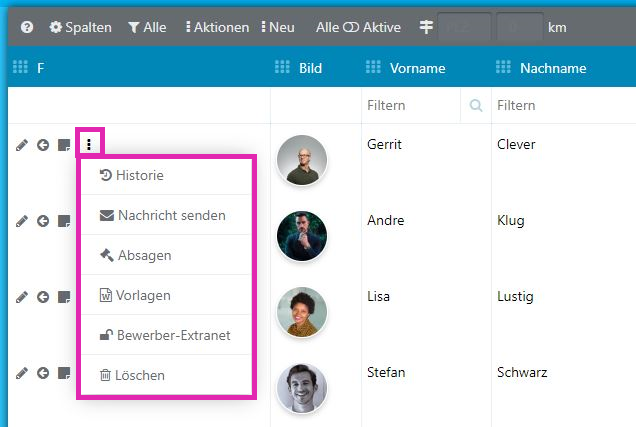Viewport: 636px width, 427px height.
Task: Click the first km distance input field
Action: click(x=465, y=28)
